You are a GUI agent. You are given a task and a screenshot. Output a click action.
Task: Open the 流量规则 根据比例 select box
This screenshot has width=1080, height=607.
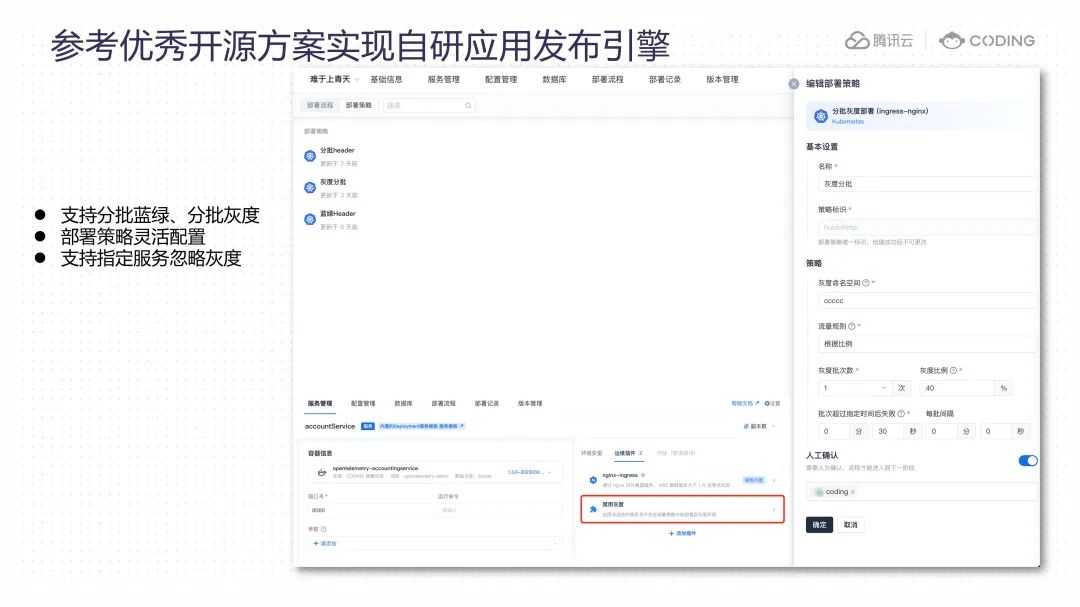pos(927,344)
